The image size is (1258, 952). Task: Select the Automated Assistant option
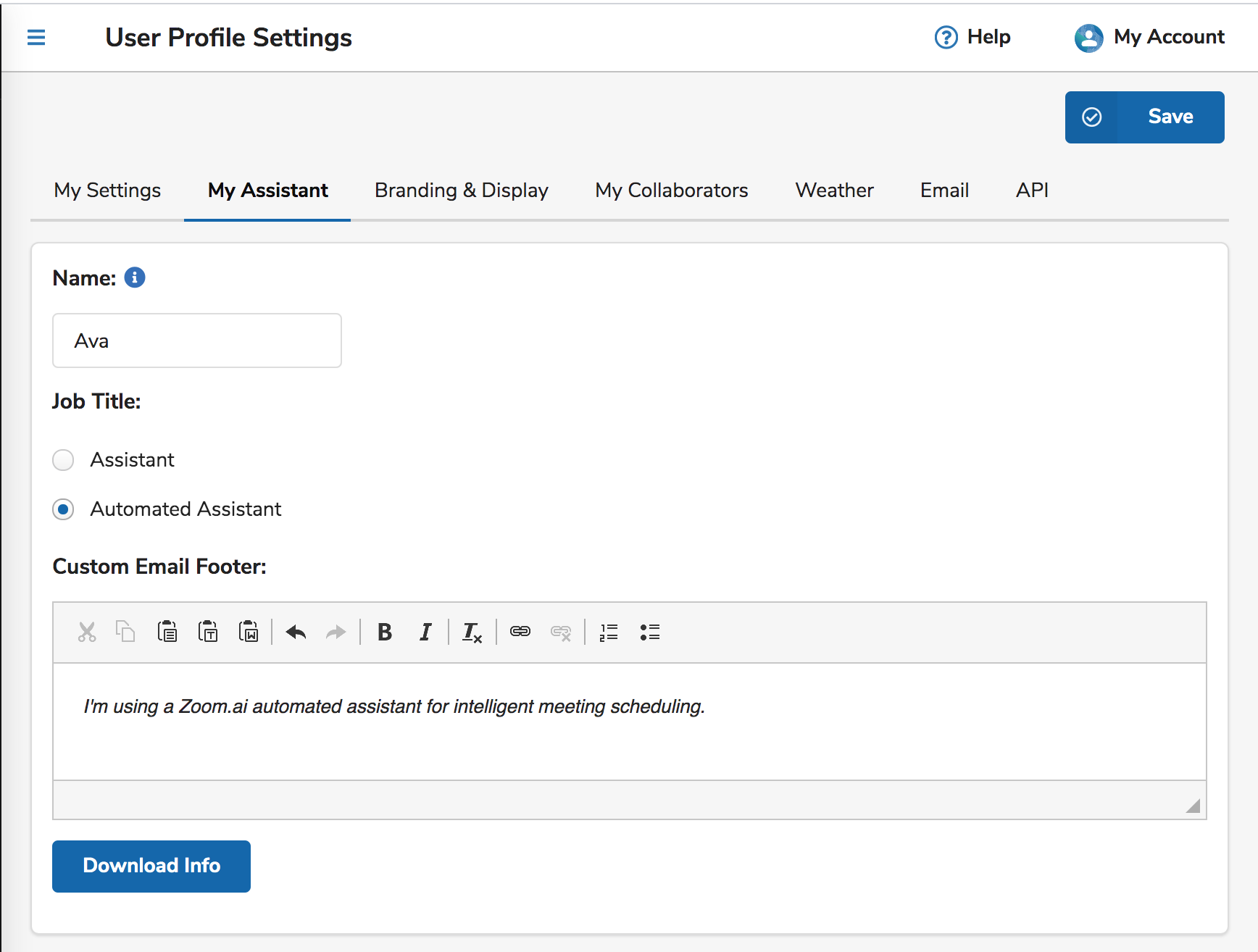[x=63, y=509]
